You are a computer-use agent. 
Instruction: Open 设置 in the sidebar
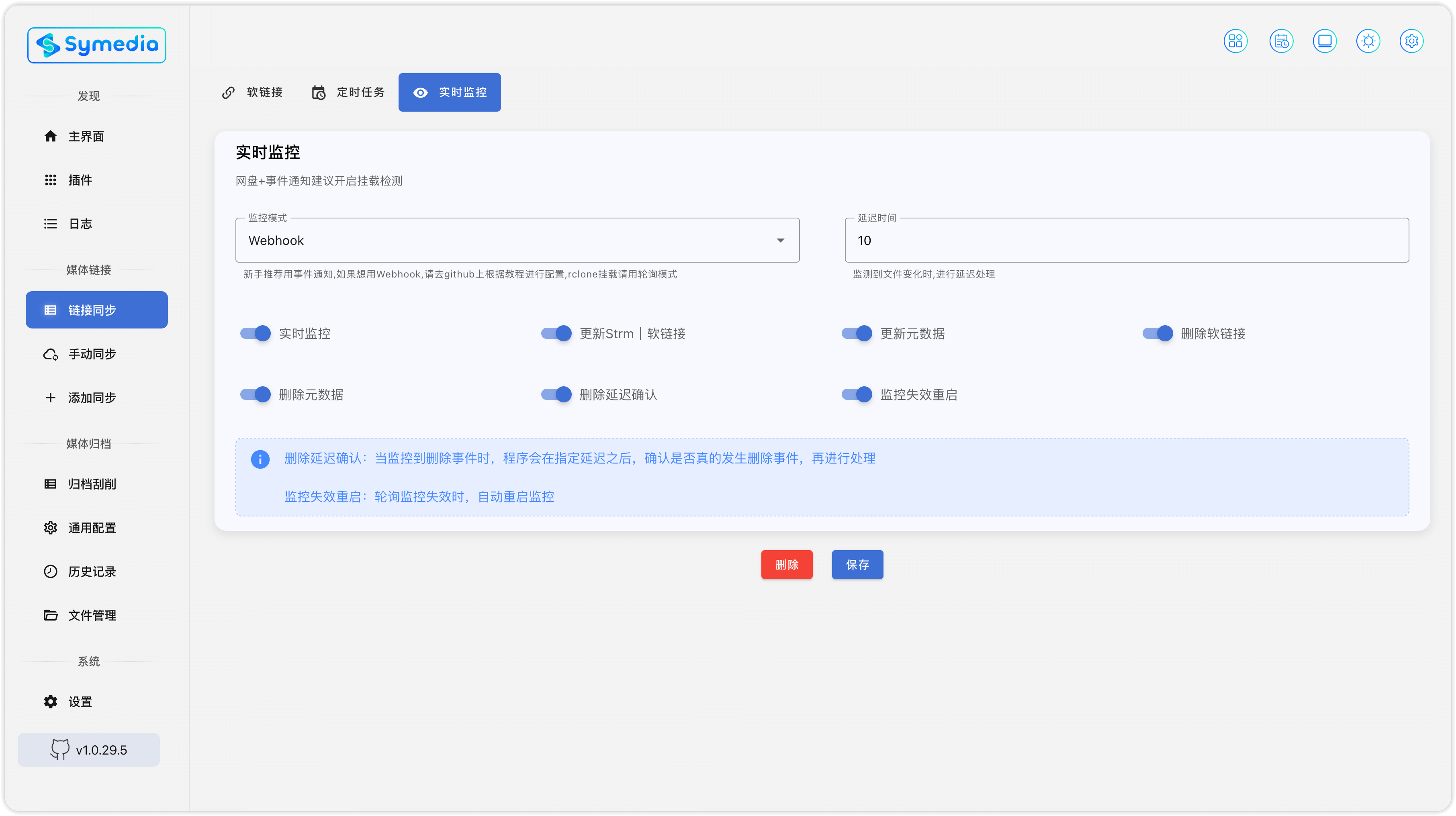coord(97,702)
